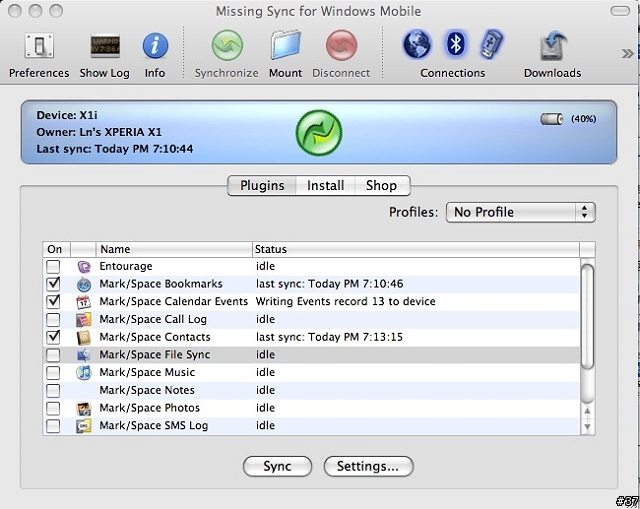Click the red Disconnect icon

tap(342, 45)
